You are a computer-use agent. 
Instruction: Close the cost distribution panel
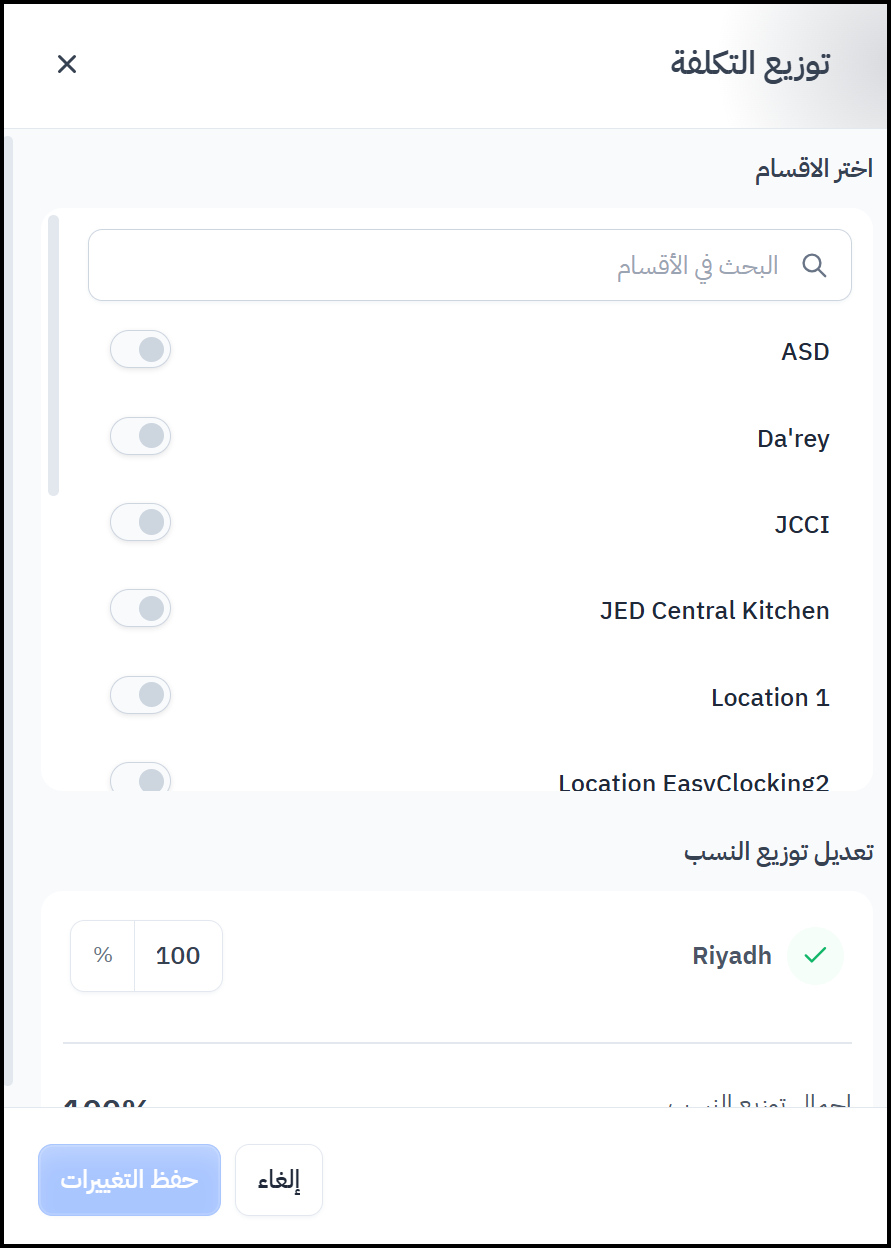pos(67,65)
